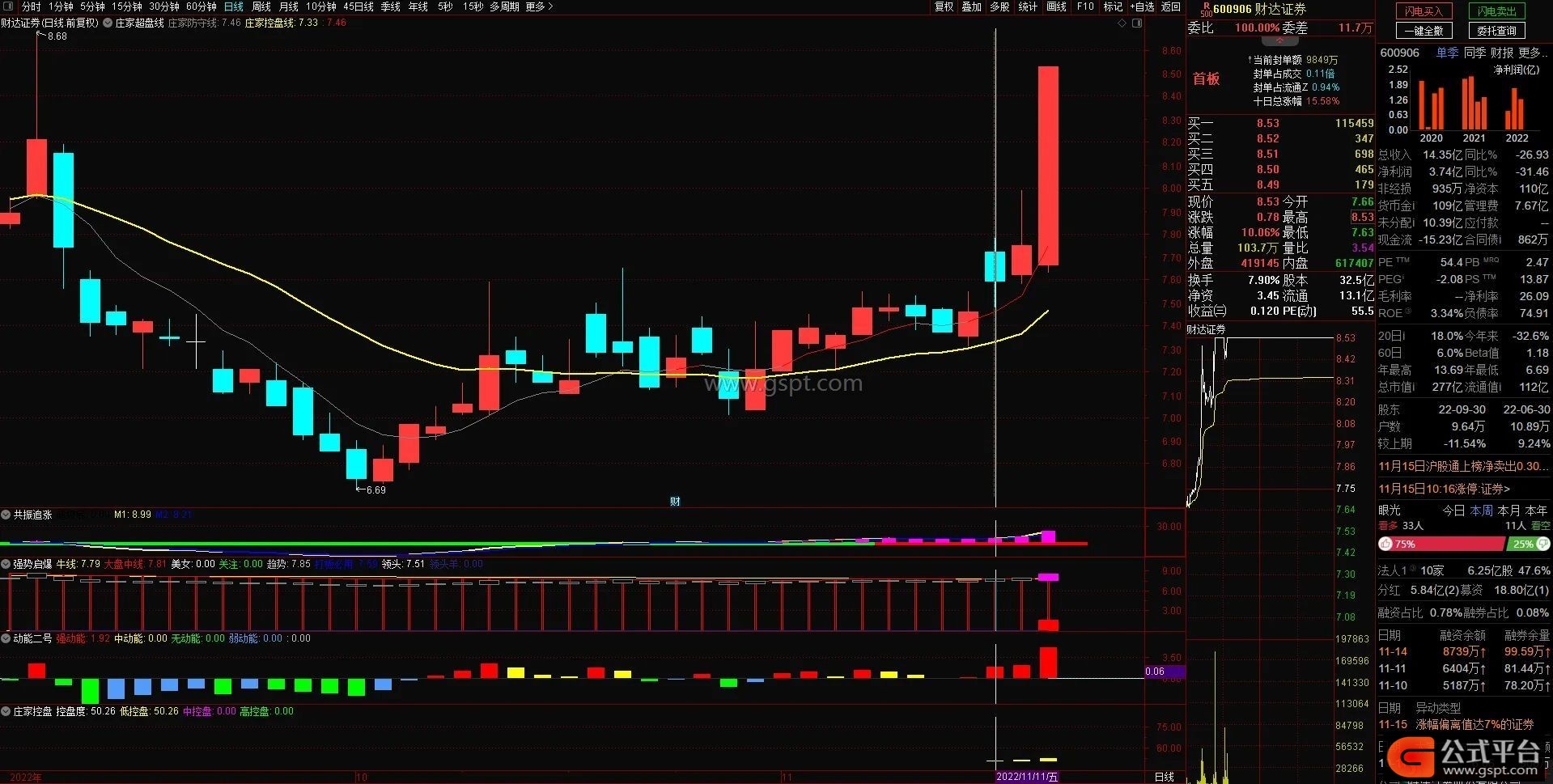Open the 财报 financial report tab
This screenshot has width=1553, height=784.
pos(1502,53)
